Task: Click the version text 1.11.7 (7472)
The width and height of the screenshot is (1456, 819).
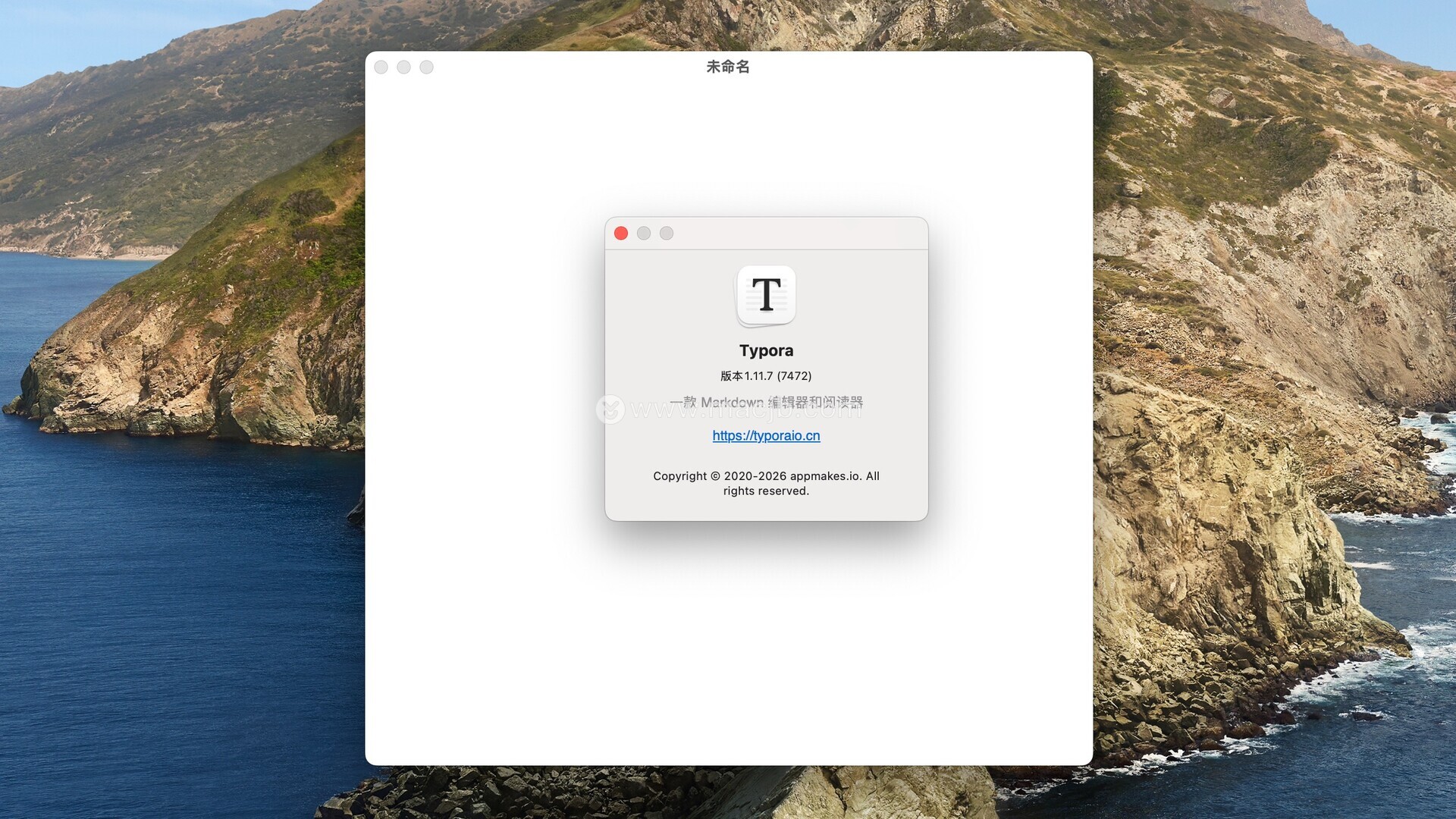Action: pyautogui.click(x=766, y=376)
